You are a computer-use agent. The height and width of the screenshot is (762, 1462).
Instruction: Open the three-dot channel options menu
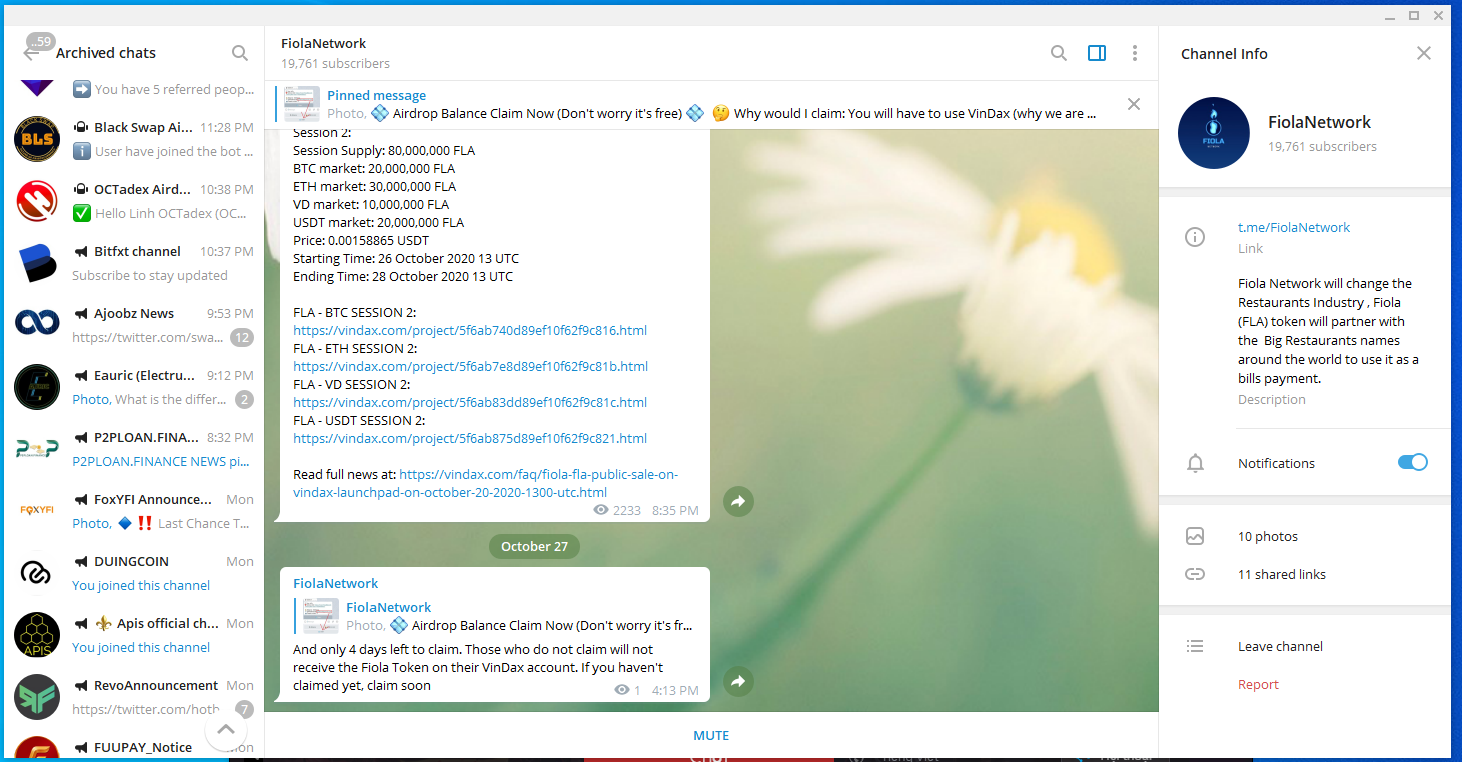click(x=1135, y=53)
